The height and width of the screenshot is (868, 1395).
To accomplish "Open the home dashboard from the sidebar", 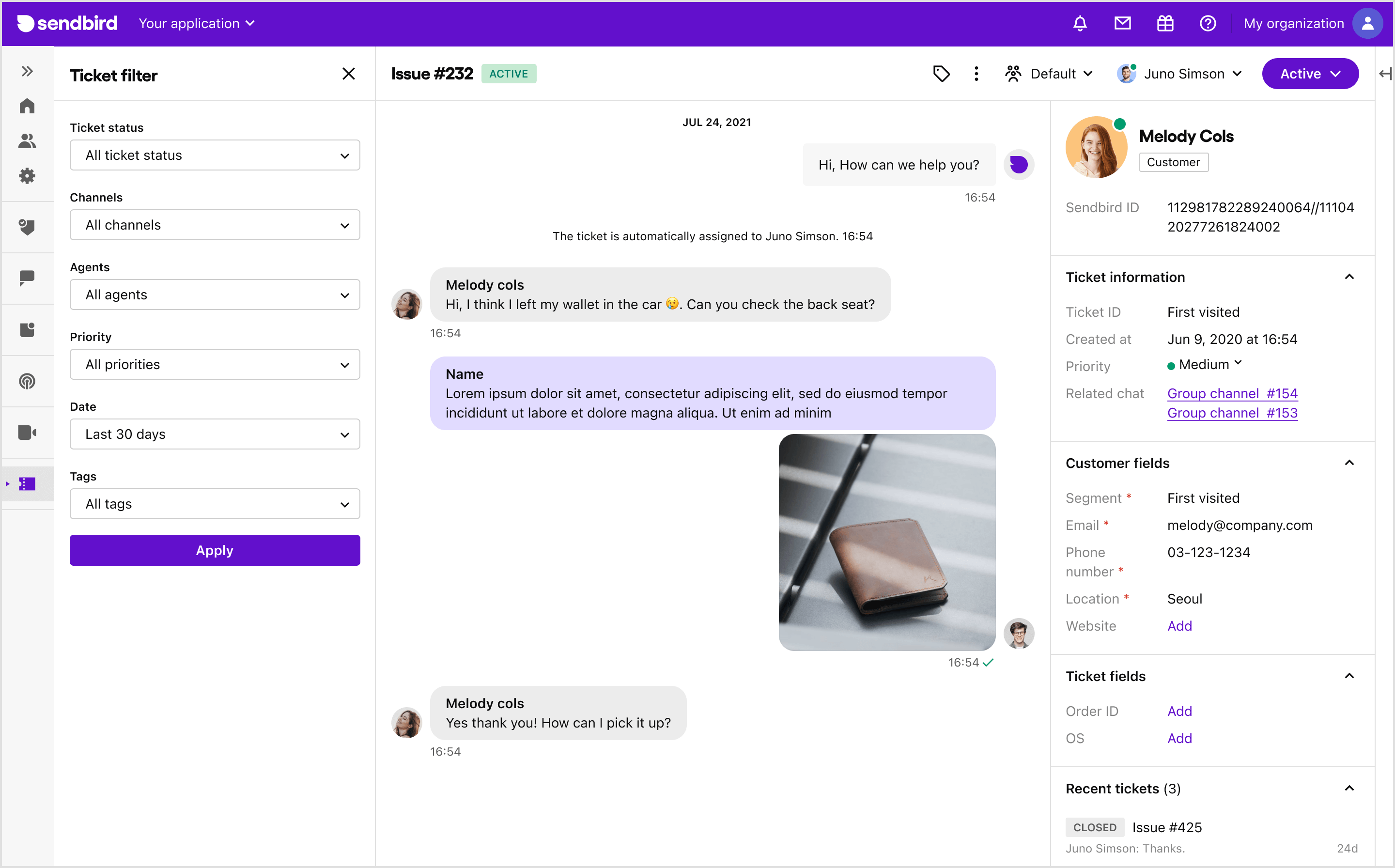I will [27, 106].
